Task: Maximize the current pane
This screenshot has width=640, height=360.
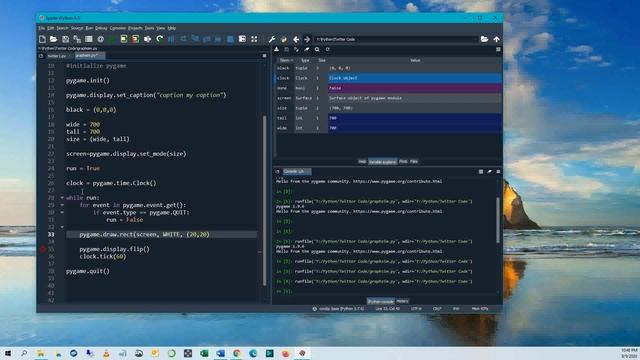Action: tap(242, 39)
